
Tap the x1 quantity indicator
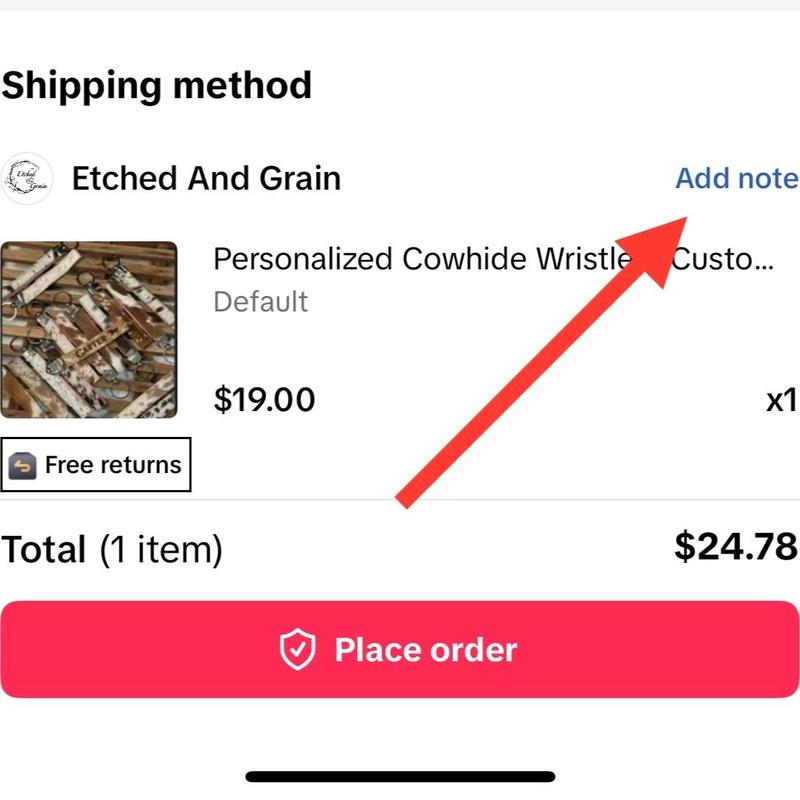(782, 400)
